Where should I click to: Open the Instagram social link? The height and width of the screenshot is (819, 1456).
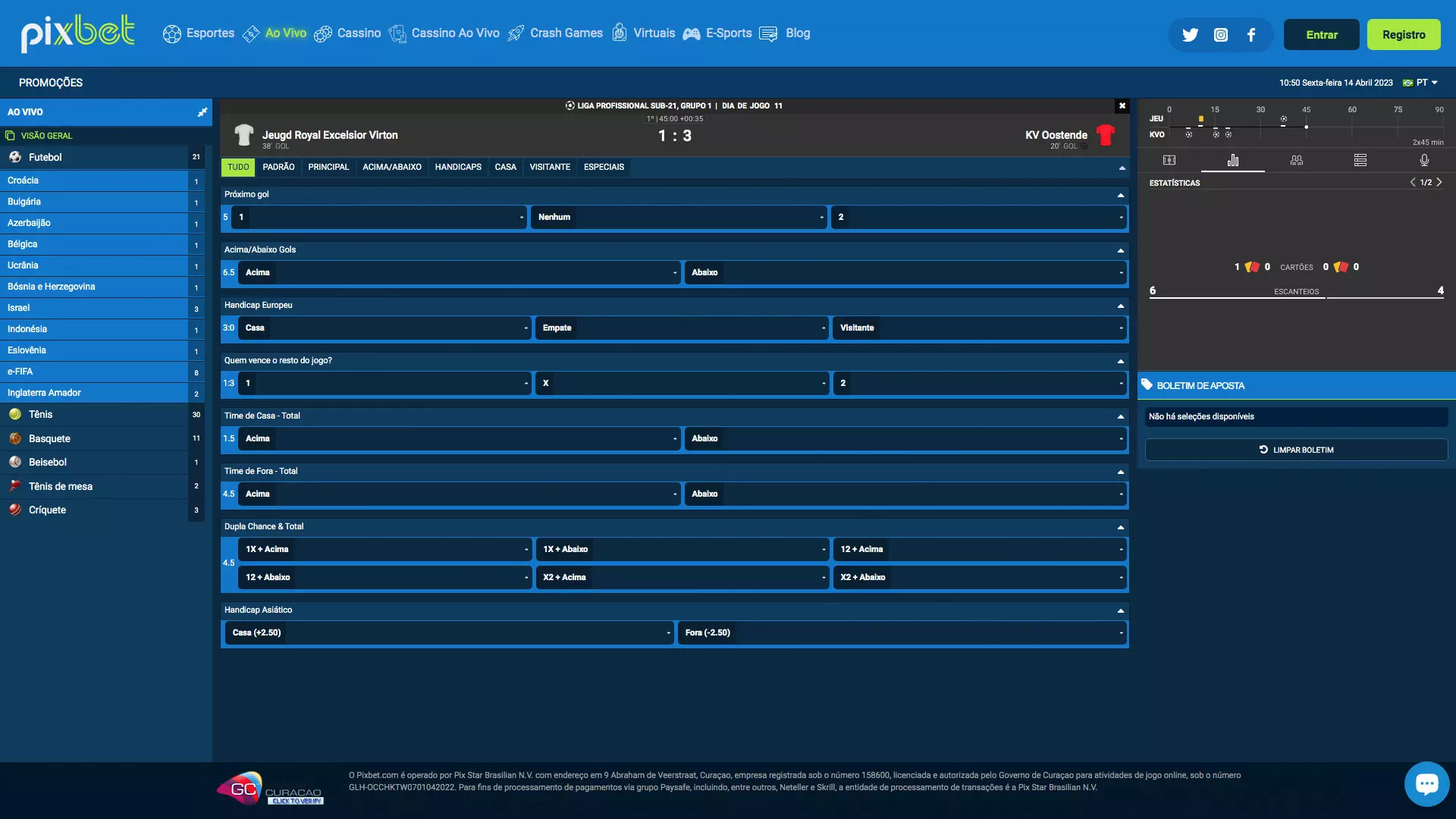pyautogui.click(x=1221, y=35)
